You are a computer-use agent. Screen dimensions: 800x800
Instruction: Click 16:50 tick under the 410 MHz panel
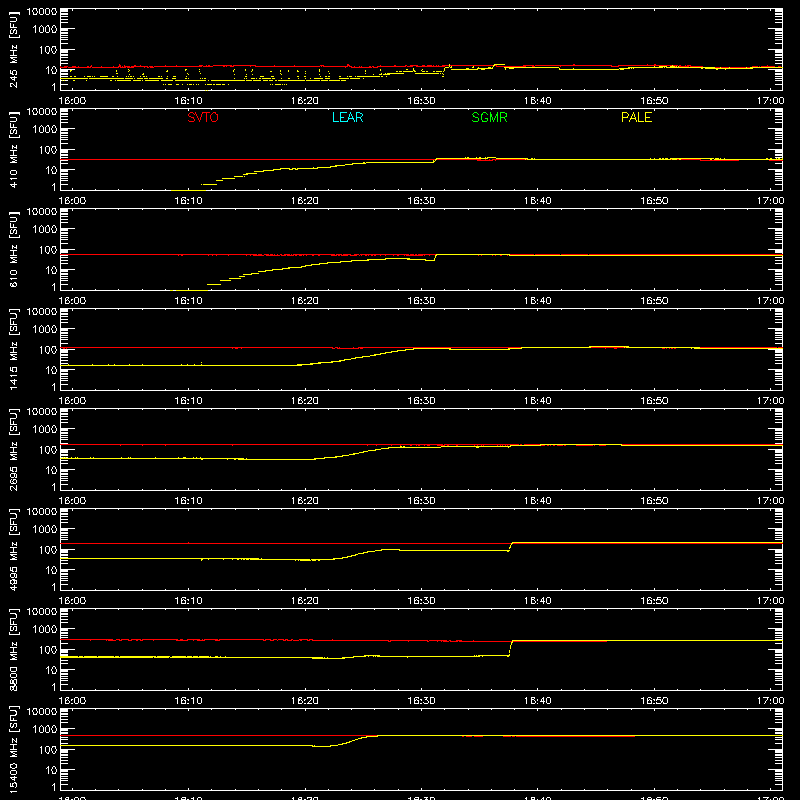coord(654,201)
